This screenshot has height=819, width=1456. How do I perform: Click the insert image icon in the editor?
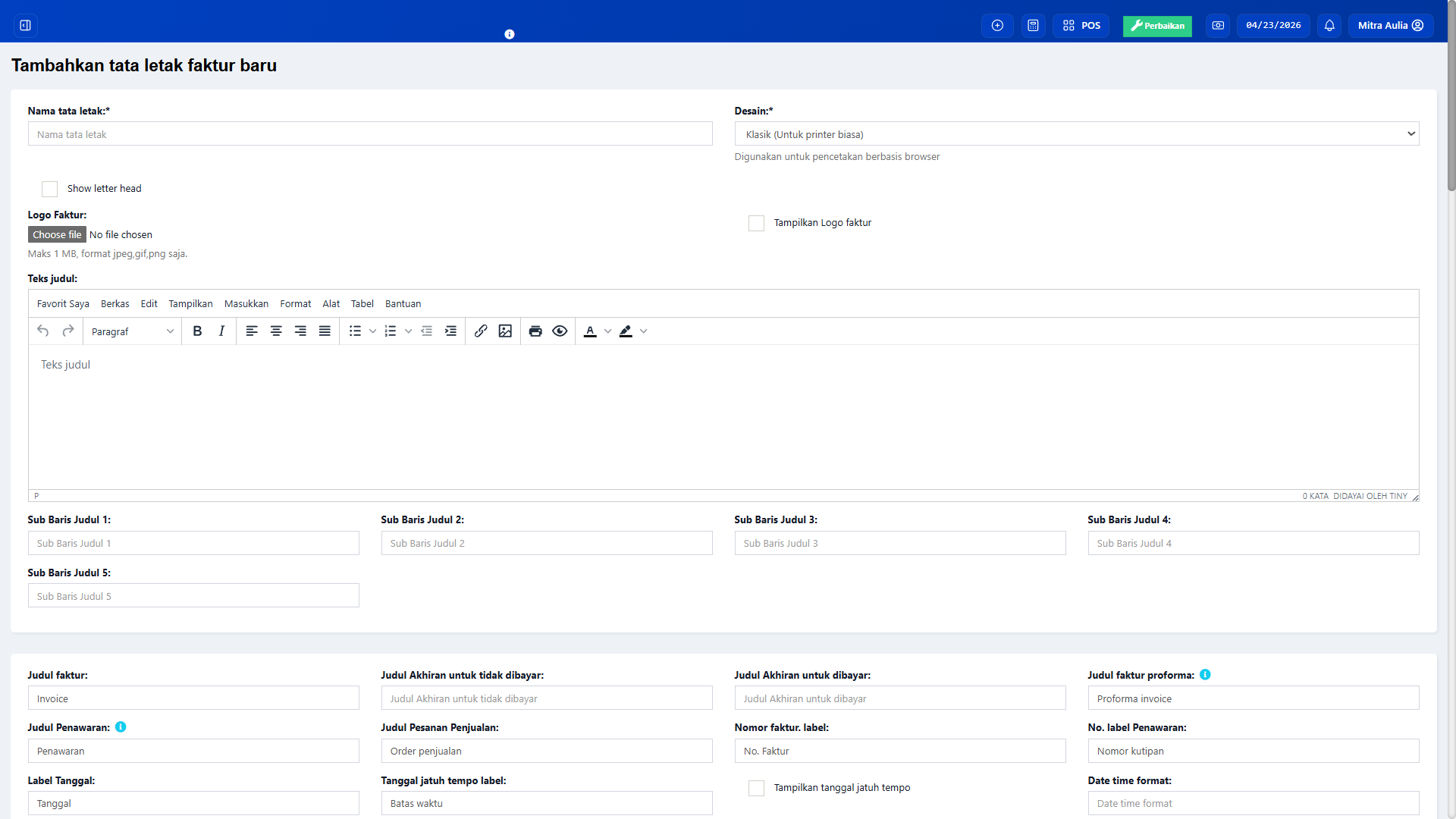click(x=505, y=331)
